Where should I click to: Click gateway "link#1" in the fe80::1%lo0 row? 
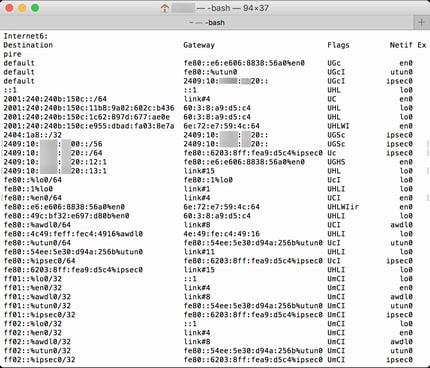pos(197,189)
